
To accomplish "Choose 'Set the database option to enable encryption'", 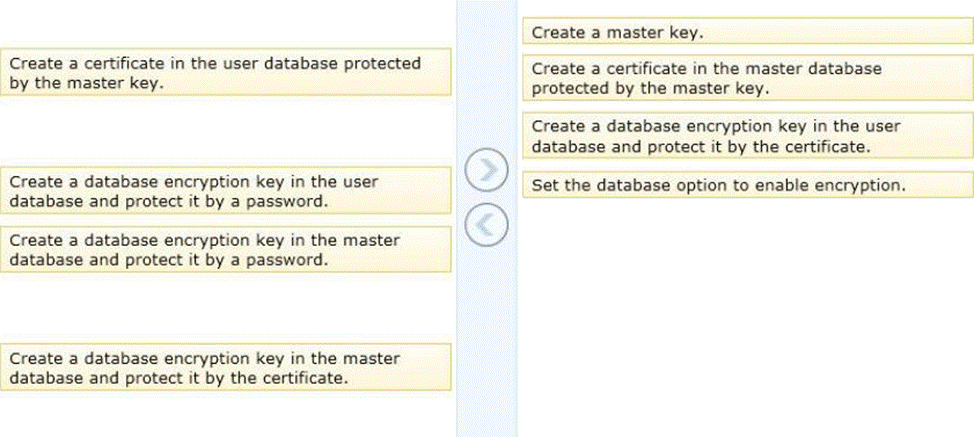I will [746, 185].
